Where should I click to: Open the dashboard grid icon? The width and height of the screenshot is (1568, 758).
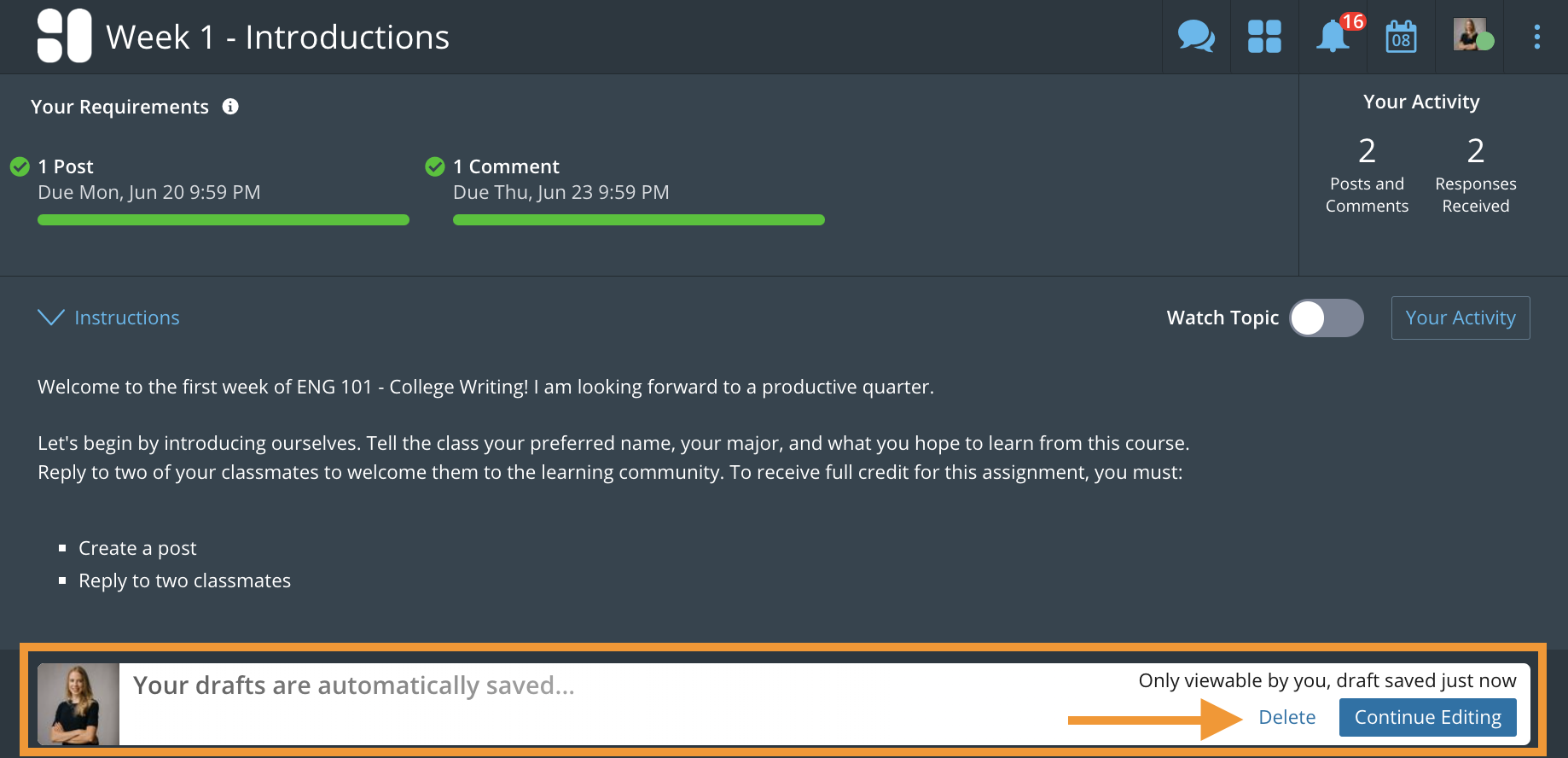[1264, 37]
